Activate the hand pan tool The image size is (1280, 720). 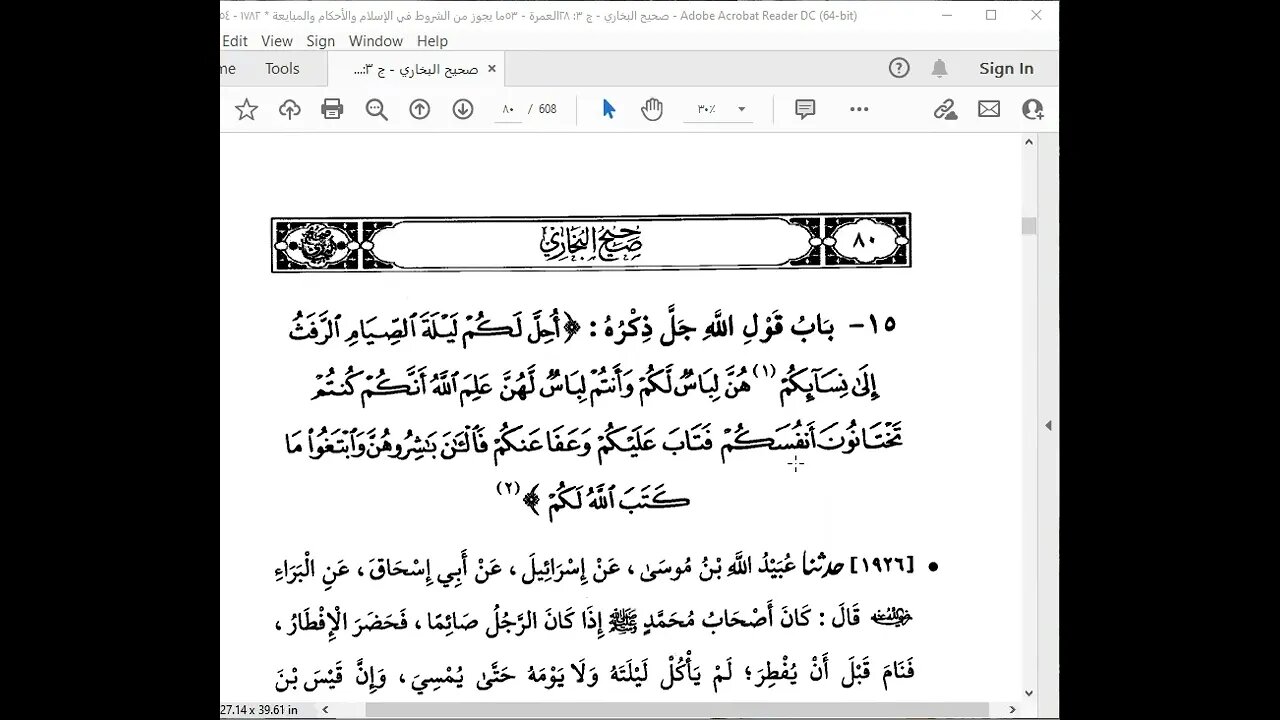click(652, 110)
